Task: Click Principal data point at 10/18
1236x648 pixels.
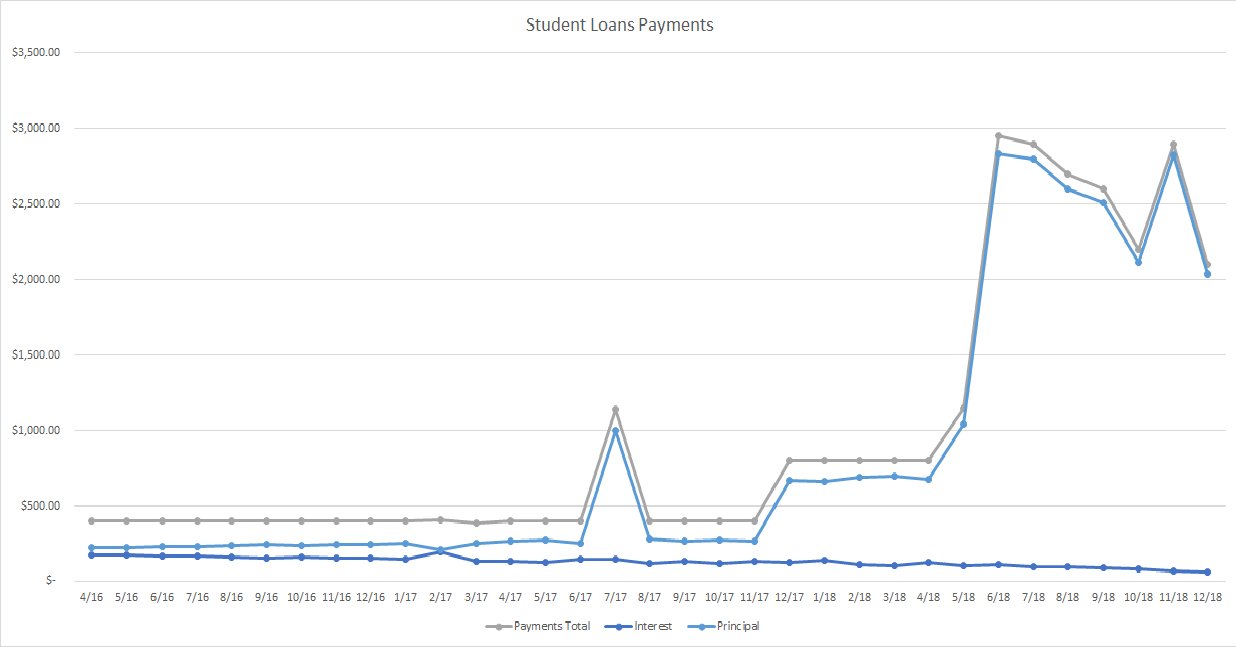Action: tap(1138, 262)
